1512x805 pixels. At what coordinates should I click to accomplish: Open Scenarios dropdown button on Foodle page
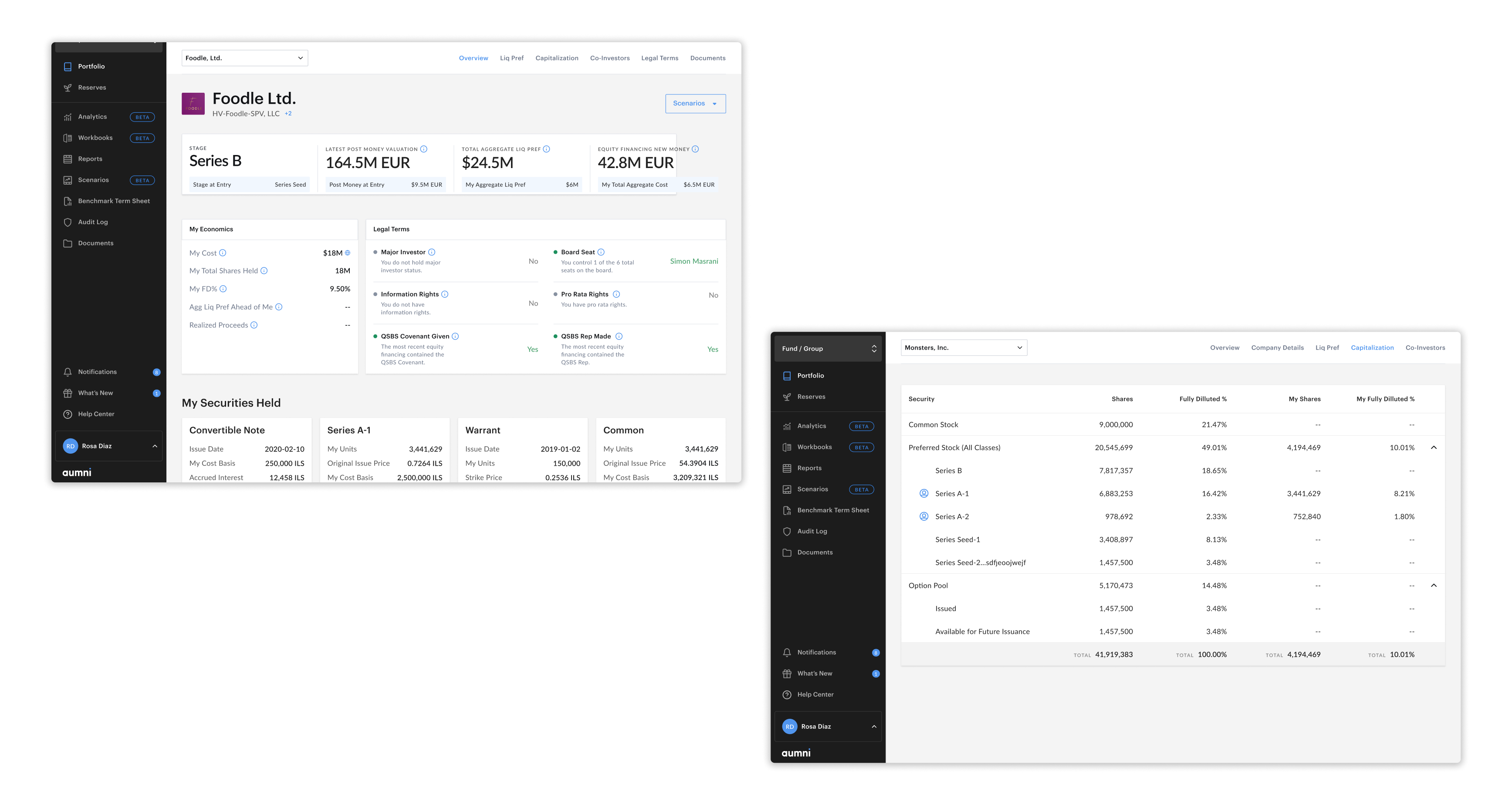695,104
